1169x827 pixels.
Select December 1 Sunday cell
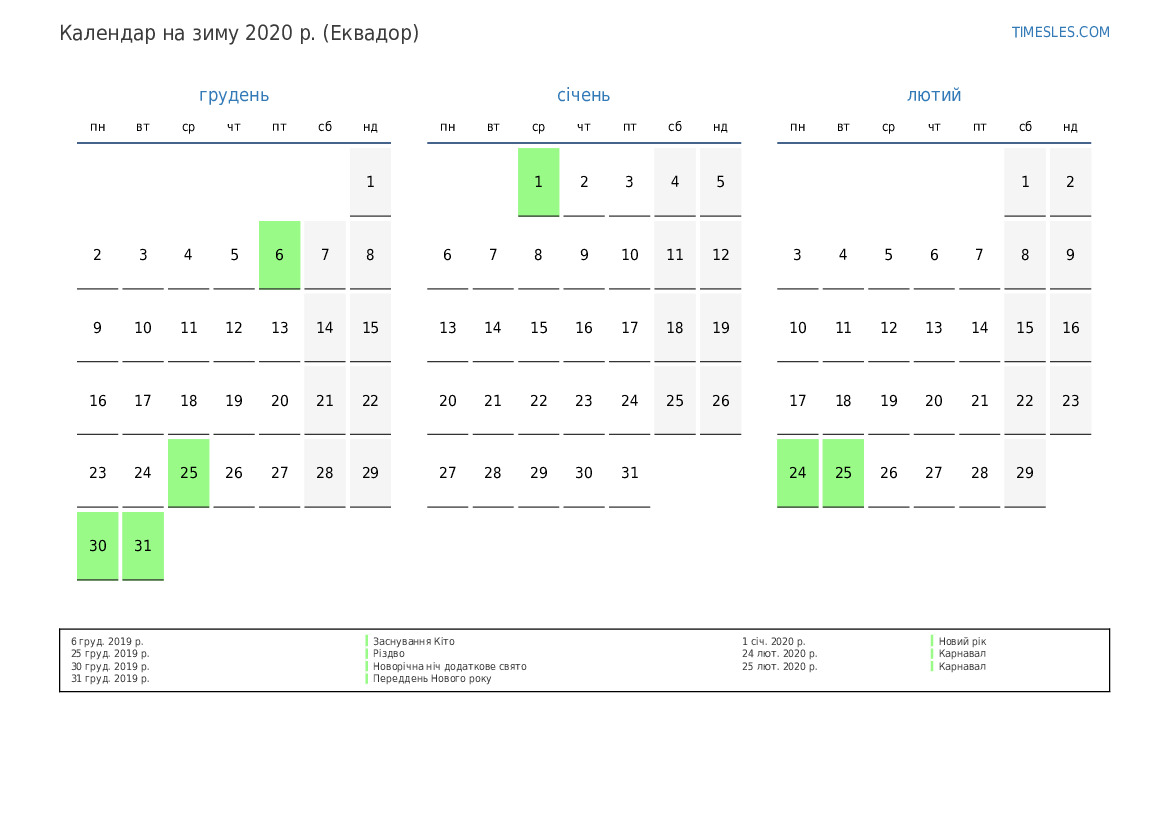(371, 182)
